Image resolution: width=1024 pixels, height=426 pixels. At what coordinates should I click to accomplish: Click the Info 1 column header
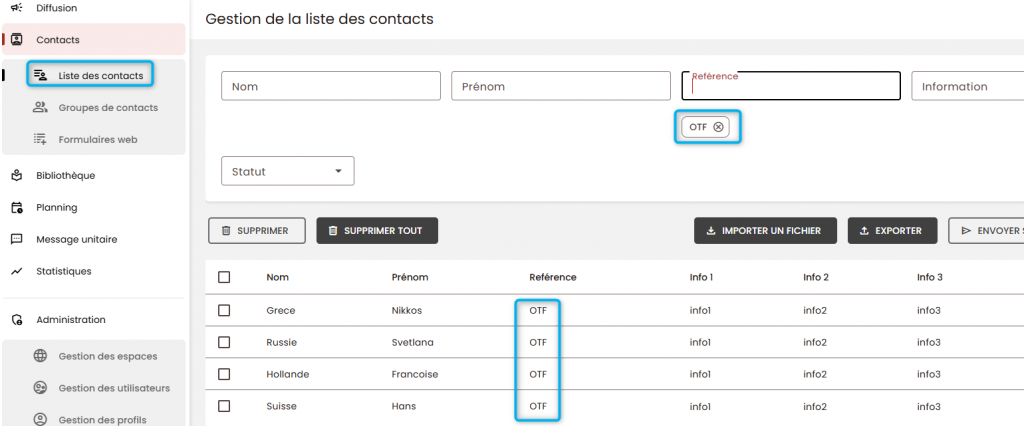tap(701, 277)
